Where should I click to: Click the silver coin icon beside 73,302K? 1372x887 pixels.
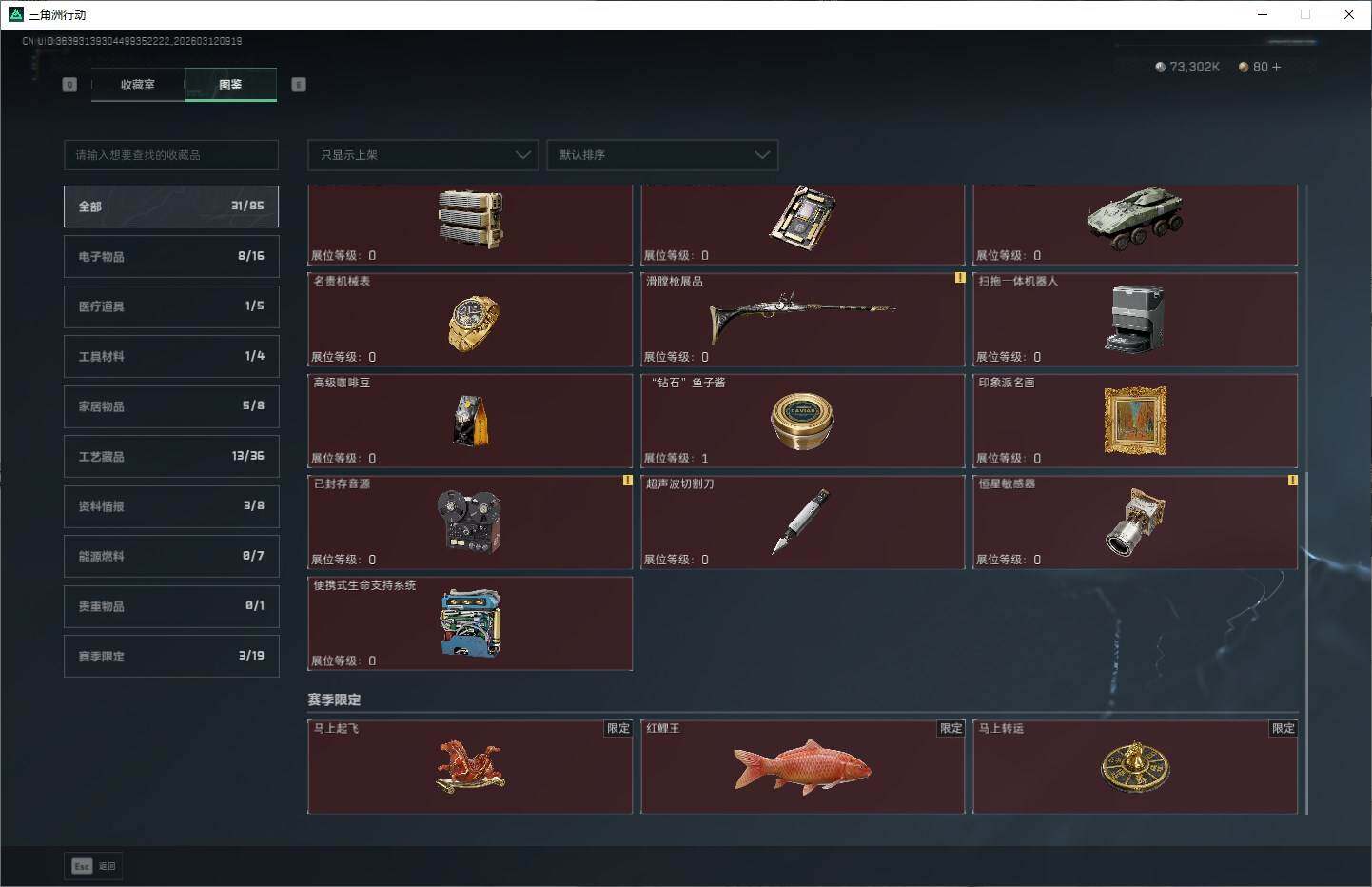point(1160,68)
